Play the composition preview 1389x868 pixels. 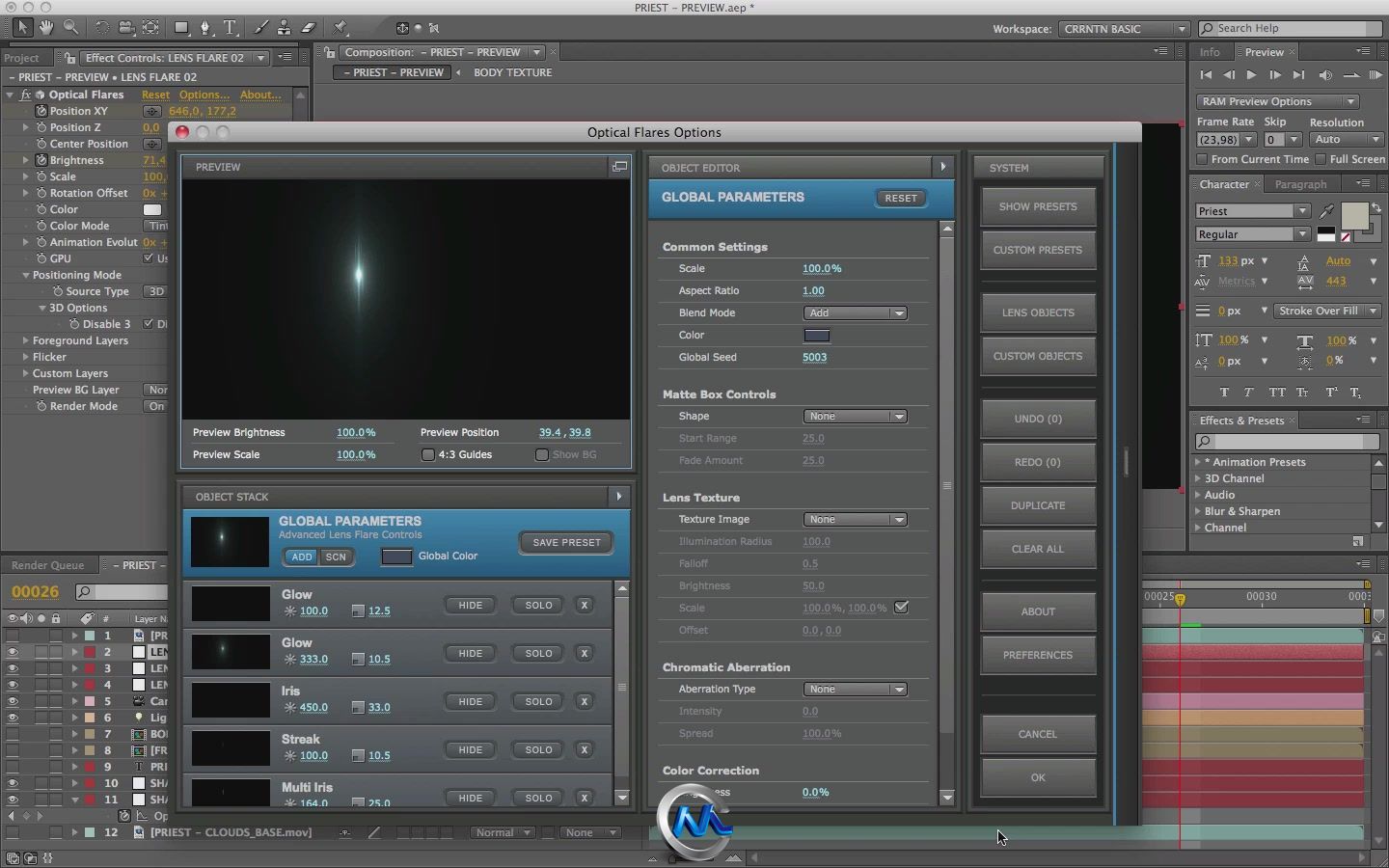pos(1251,75)
